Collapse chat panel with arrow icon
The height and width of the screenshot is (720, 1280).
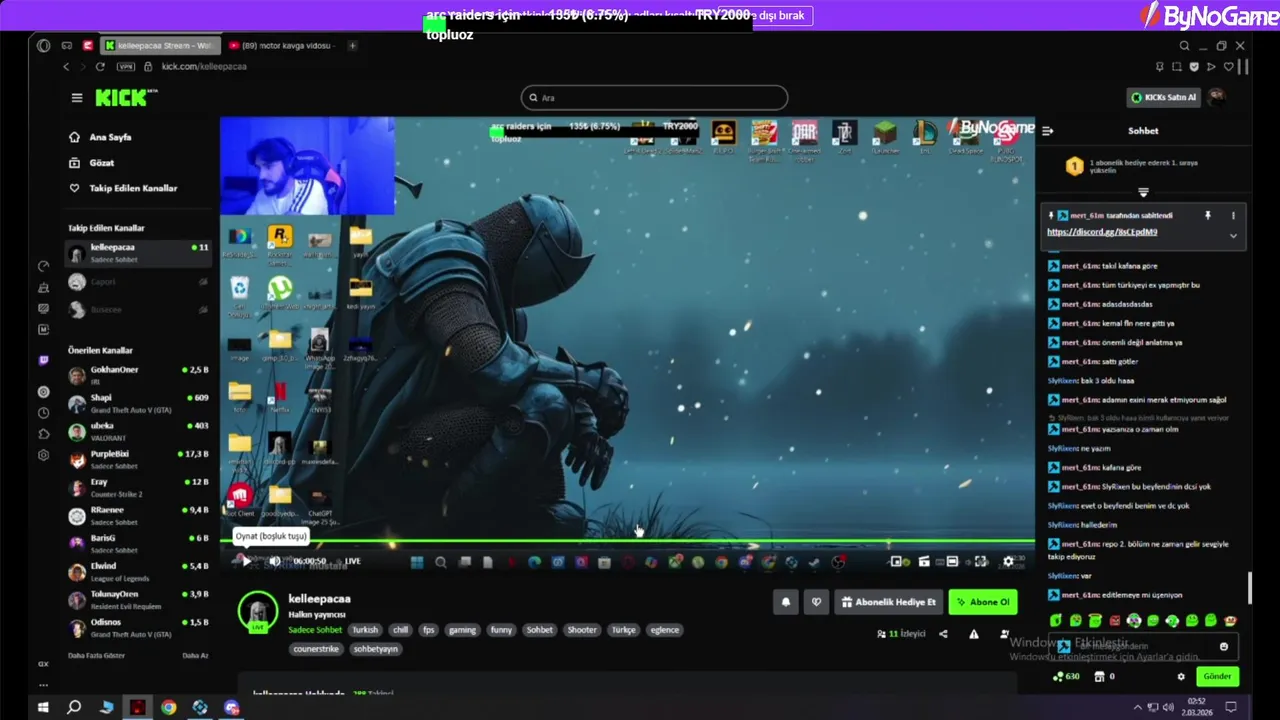[1048, 131]
